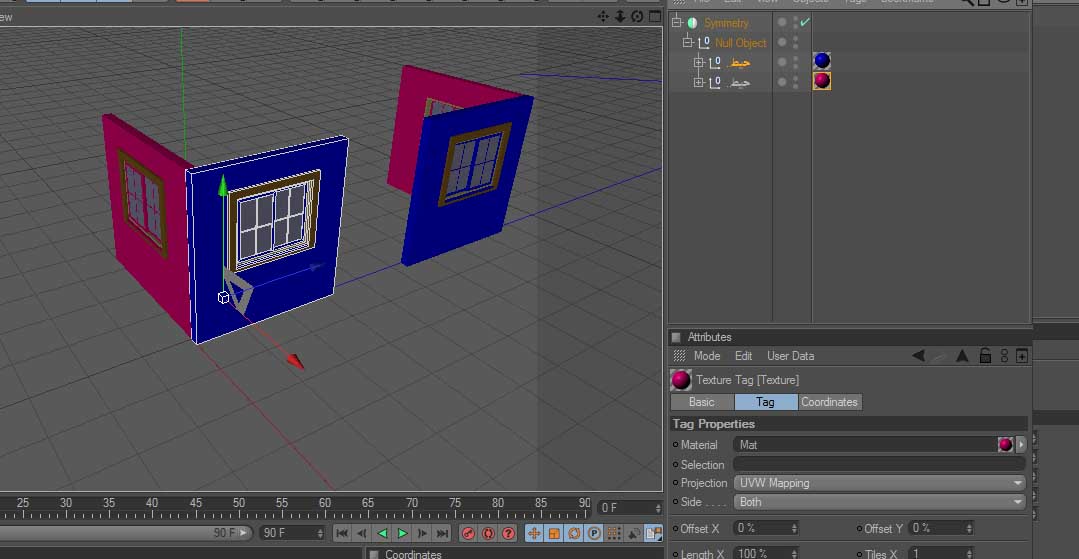Open the Side Both dropdown
1079x559 pixels.
point(879,503)
